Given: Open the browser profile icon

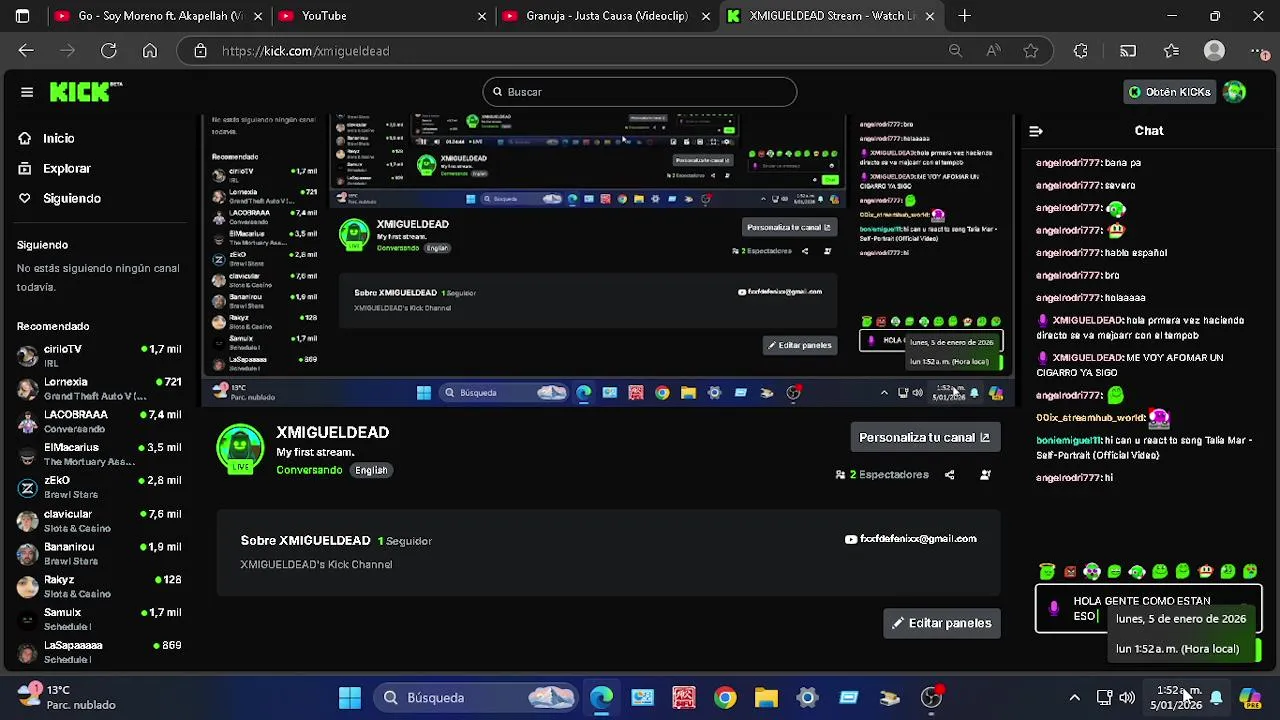Looking at the screenshot, I should [x=1214, y=51].
